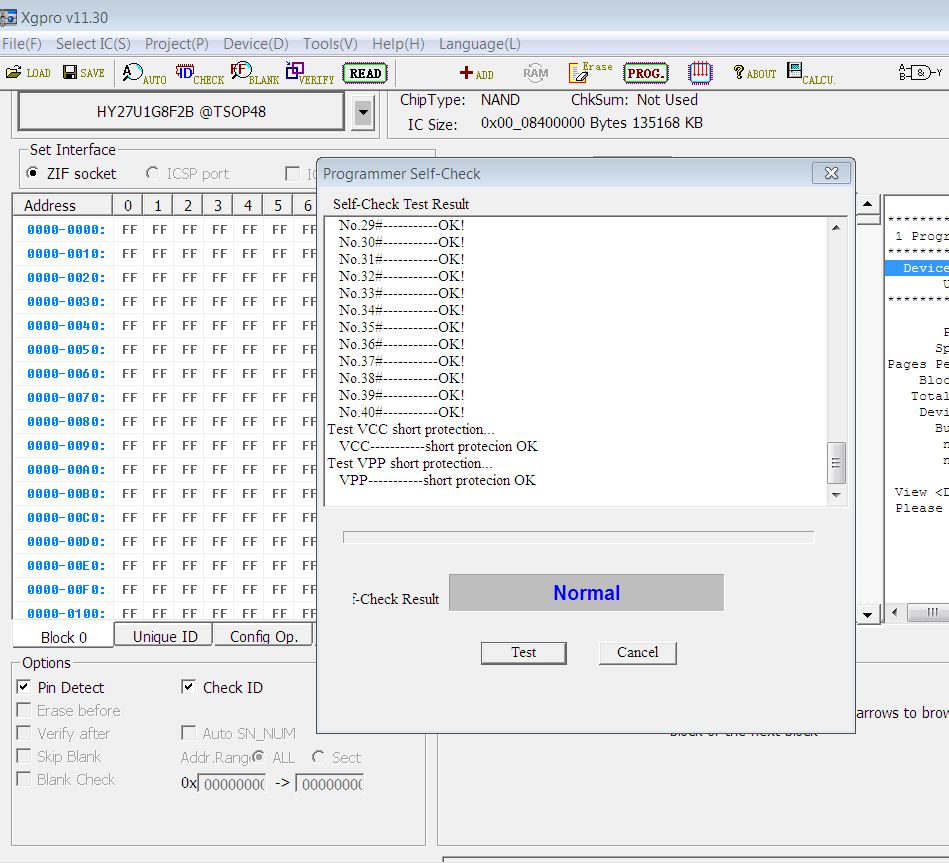Click the PROG. toolbar button
Viewport: 949px width, 863px height.
pos(645,73)
